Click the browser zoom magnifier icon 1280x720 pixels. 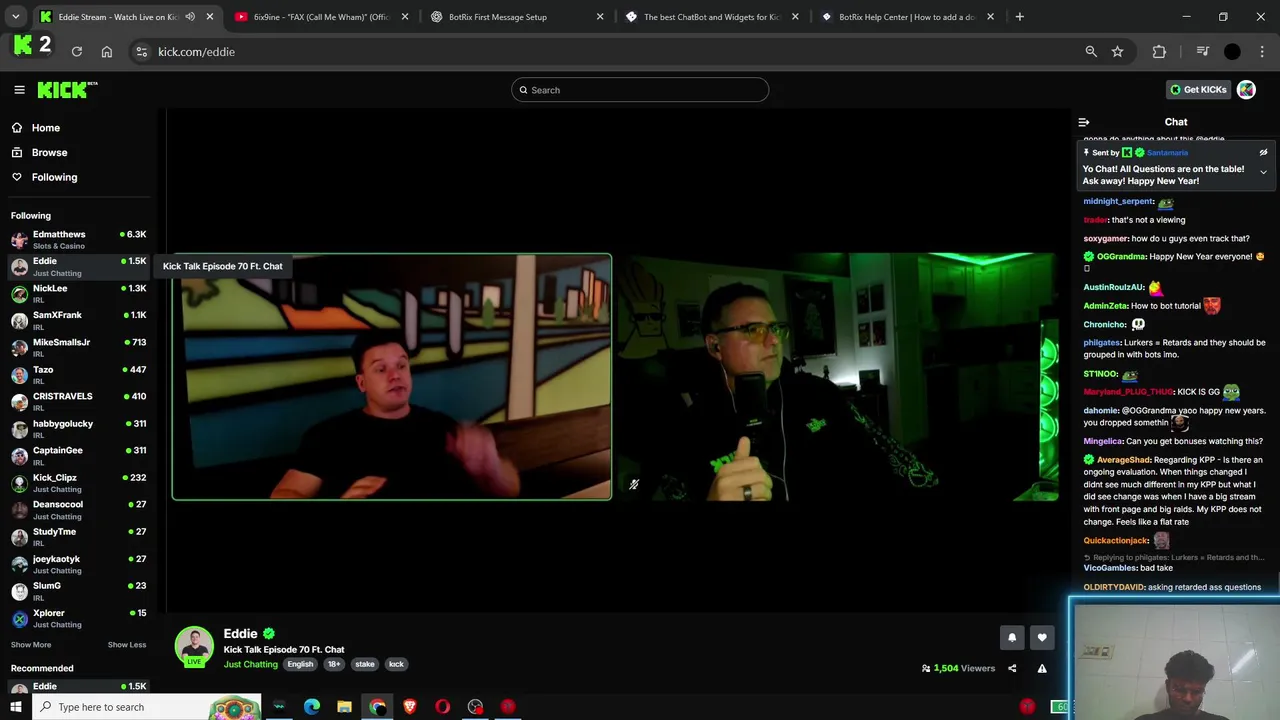(1091, 52)
